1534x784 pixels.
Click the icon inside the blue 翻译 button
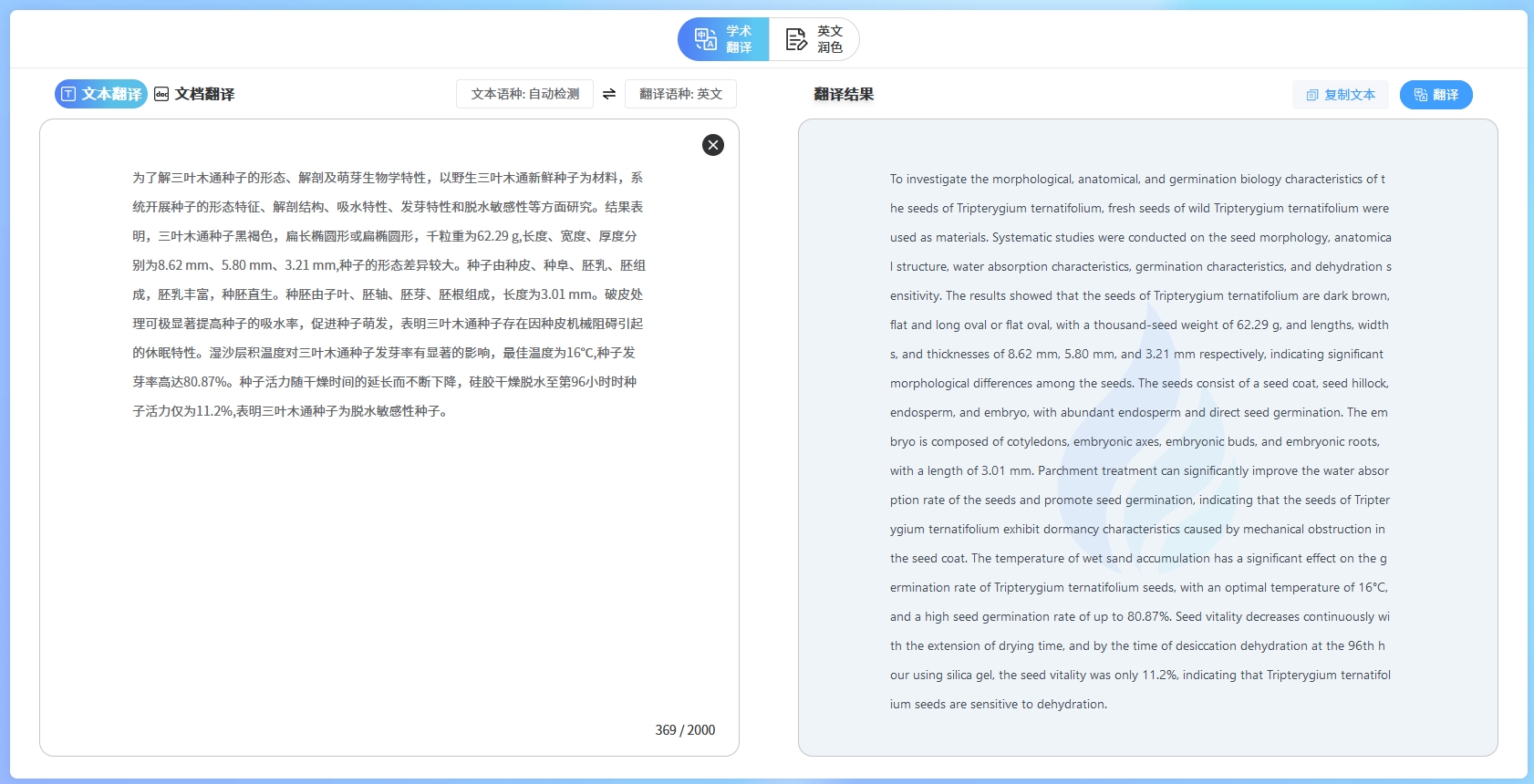1420,95
